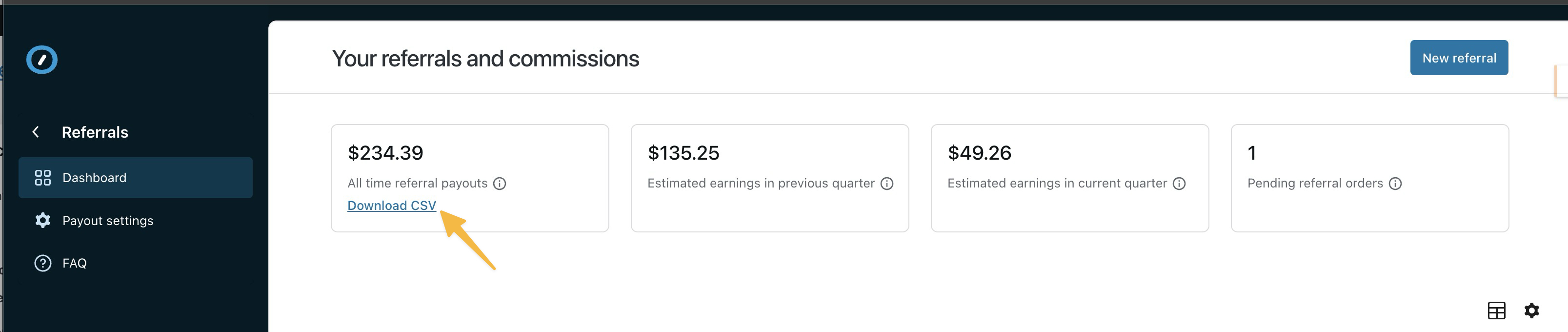Click the Your referrals and commissions heading
This screenshot has width=1568, height=332.
[485, 59]
